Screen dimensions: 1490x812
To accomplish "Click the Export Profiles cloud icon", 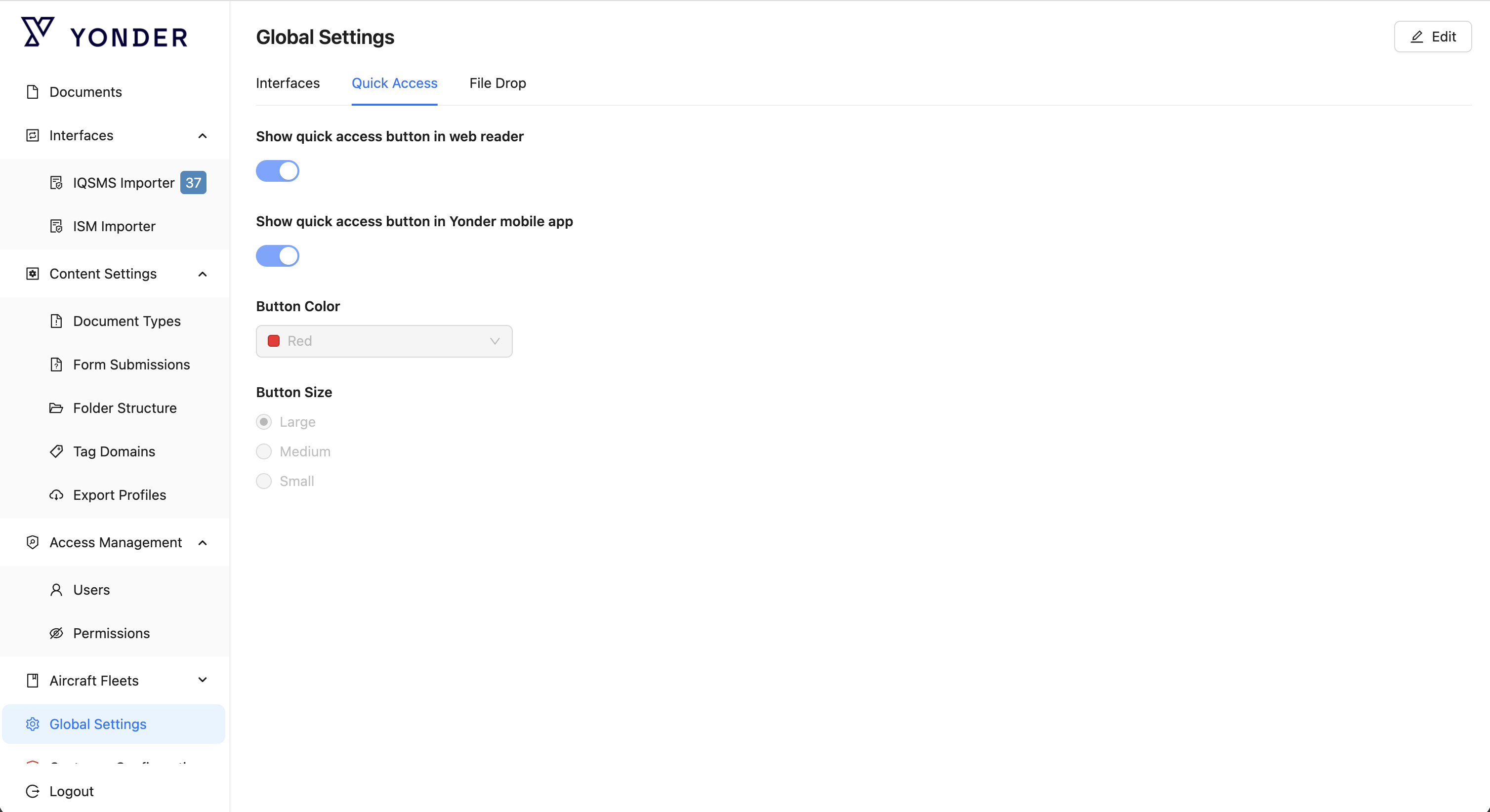I will click(x=56, y=495).
